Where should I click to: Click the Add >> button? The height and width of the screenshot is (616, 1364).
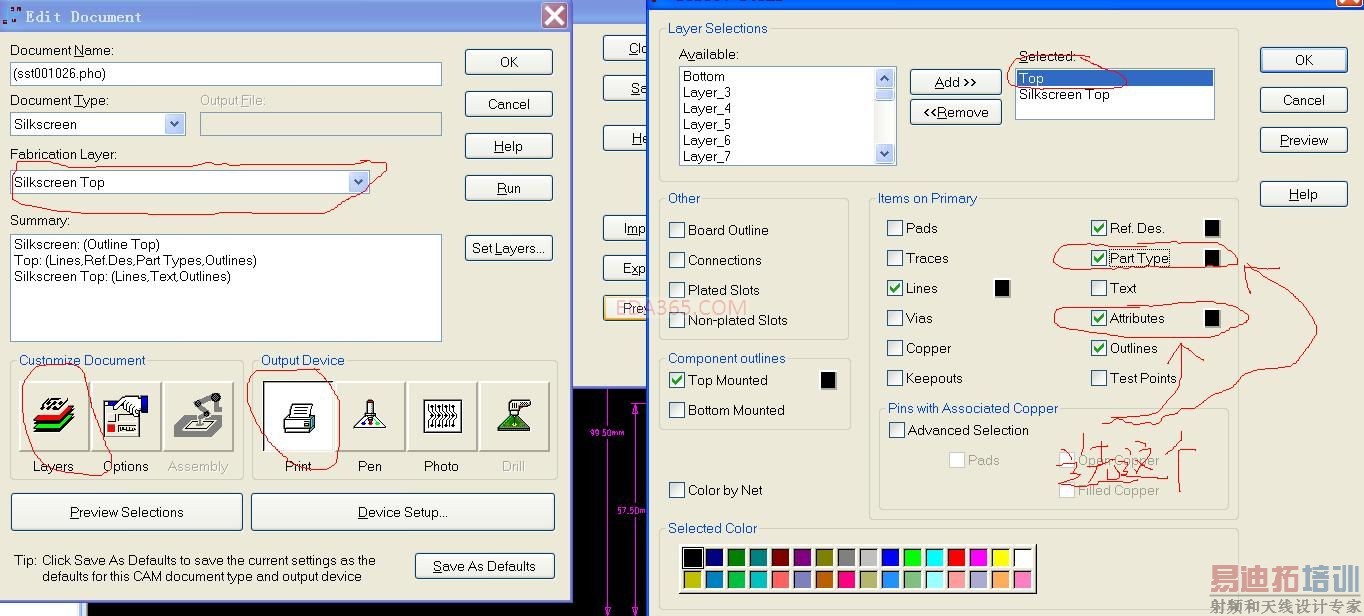[956, 82]
